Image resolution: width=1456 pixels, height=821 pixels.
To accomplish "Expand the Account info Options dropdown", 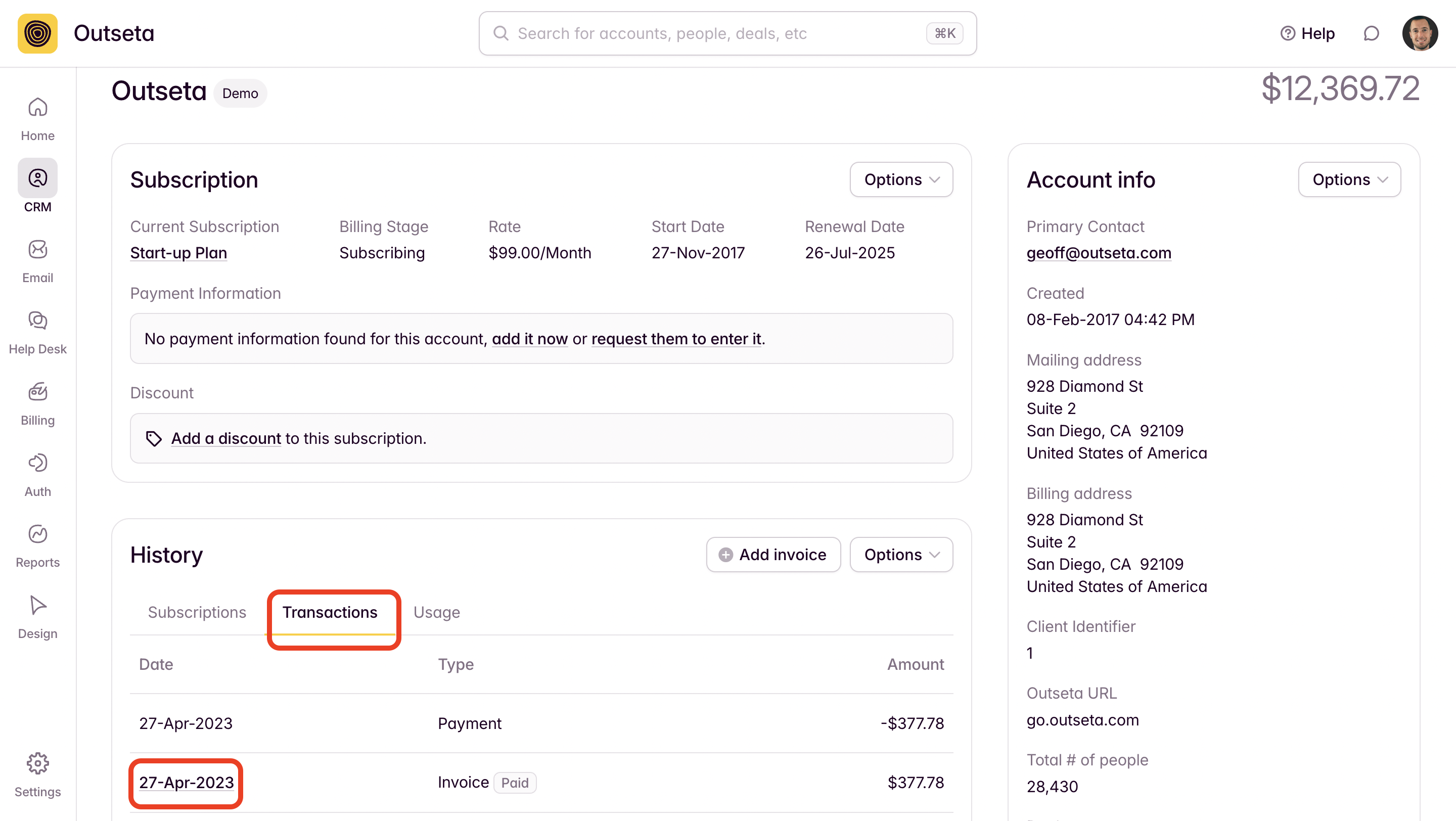I will (x=1349, y=179).
